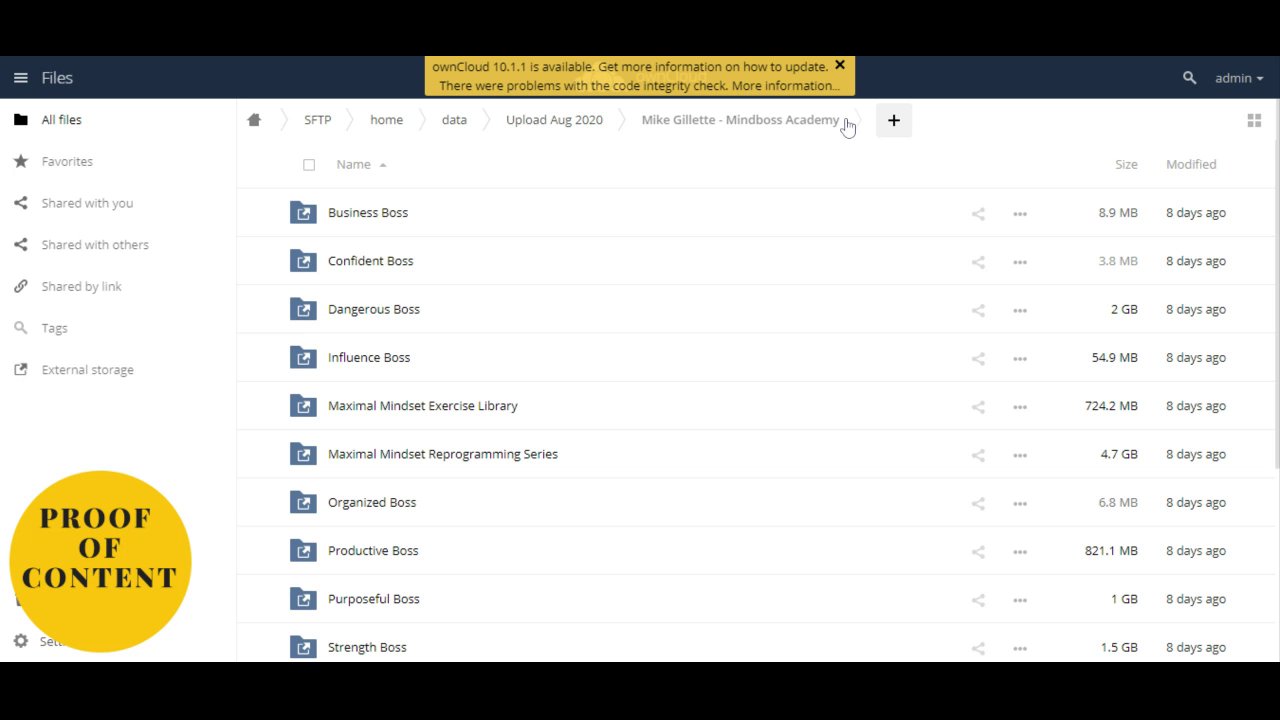The height and width of the screenshot is (720, 1280).
Task: Share the Productive Boss folder
Action: (x=978, y=551)
